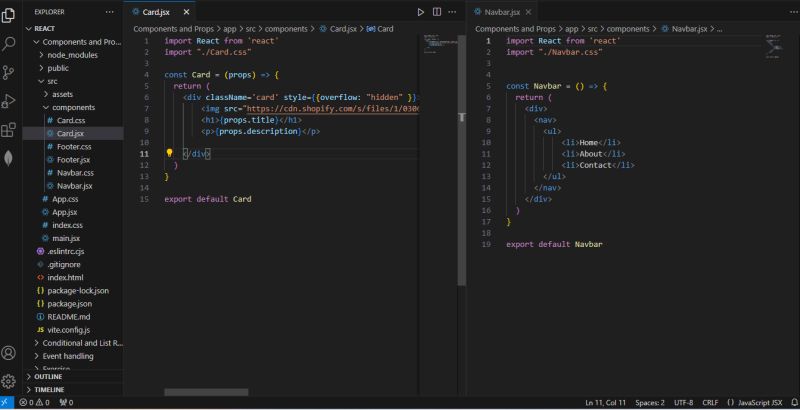Open the Search view in activity bar
Viewport: 800px width, 410px height.
click(9, 44)
